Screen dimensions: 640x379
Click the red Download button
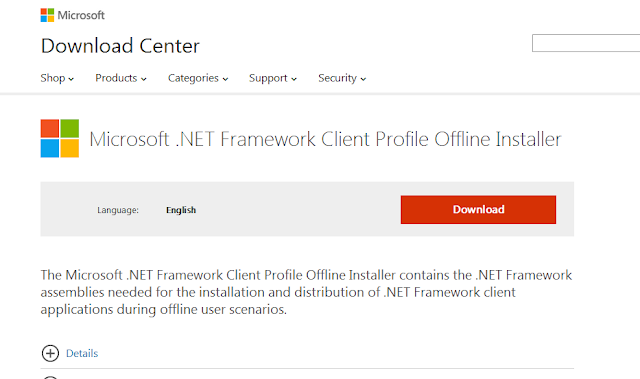(x=478, y=210)
